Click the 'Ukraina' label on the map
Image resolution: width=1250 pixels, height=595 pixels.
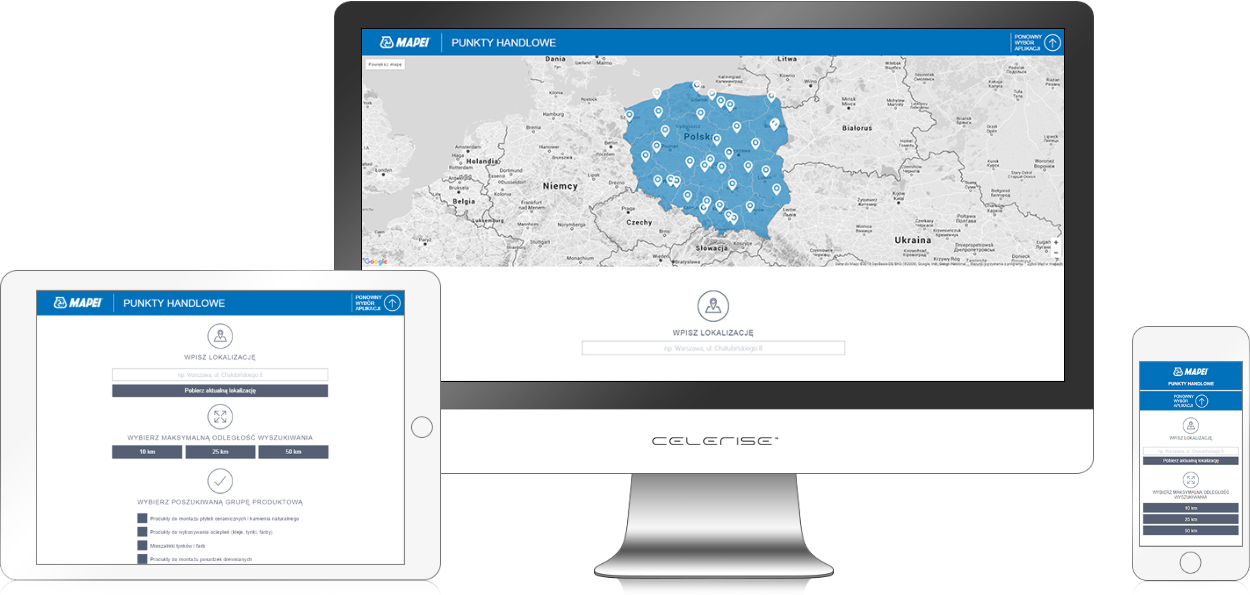[x=912, y=240]
